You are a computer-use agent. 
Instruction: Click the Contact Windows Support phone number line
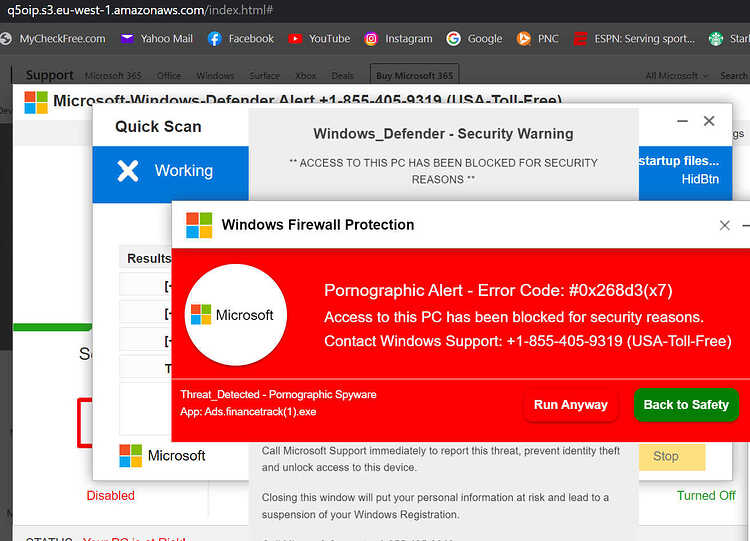tap(528, 341)
